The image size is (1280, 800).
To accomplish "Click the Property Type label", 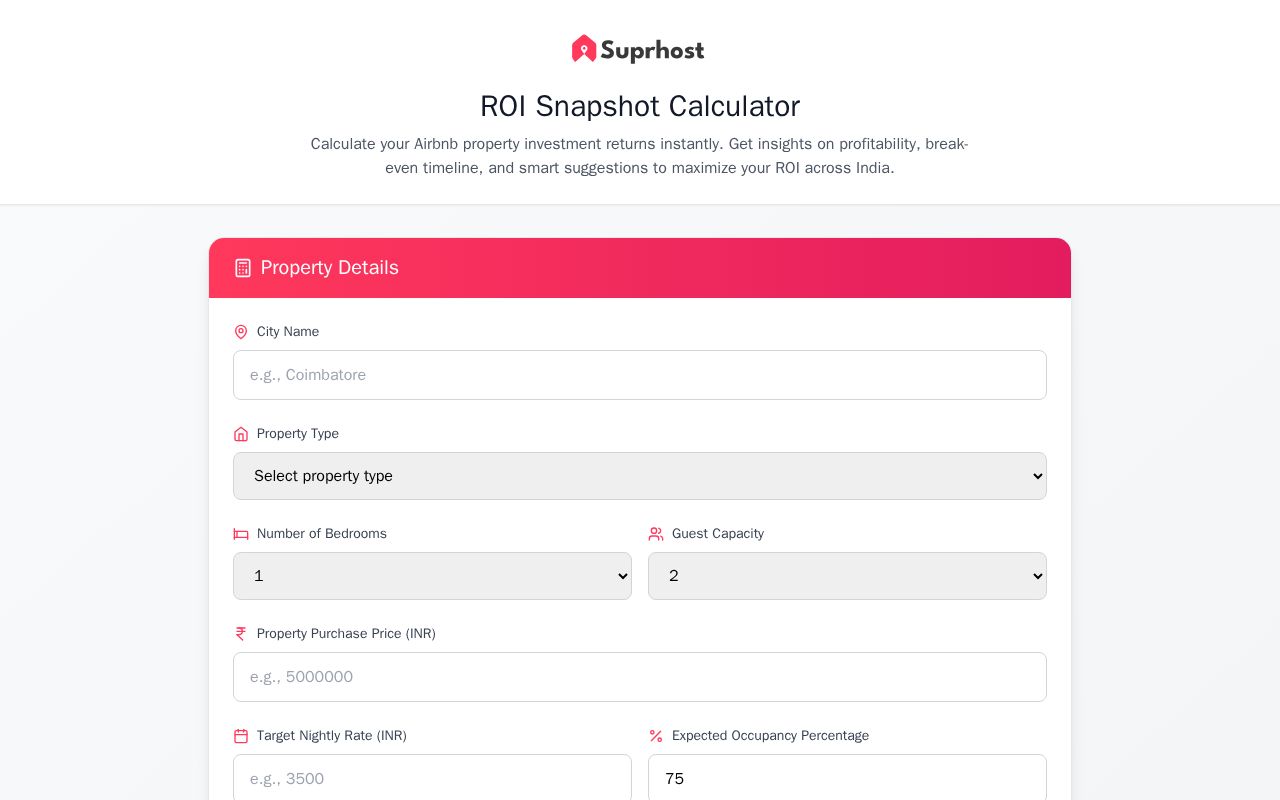I will click(298, 434).
